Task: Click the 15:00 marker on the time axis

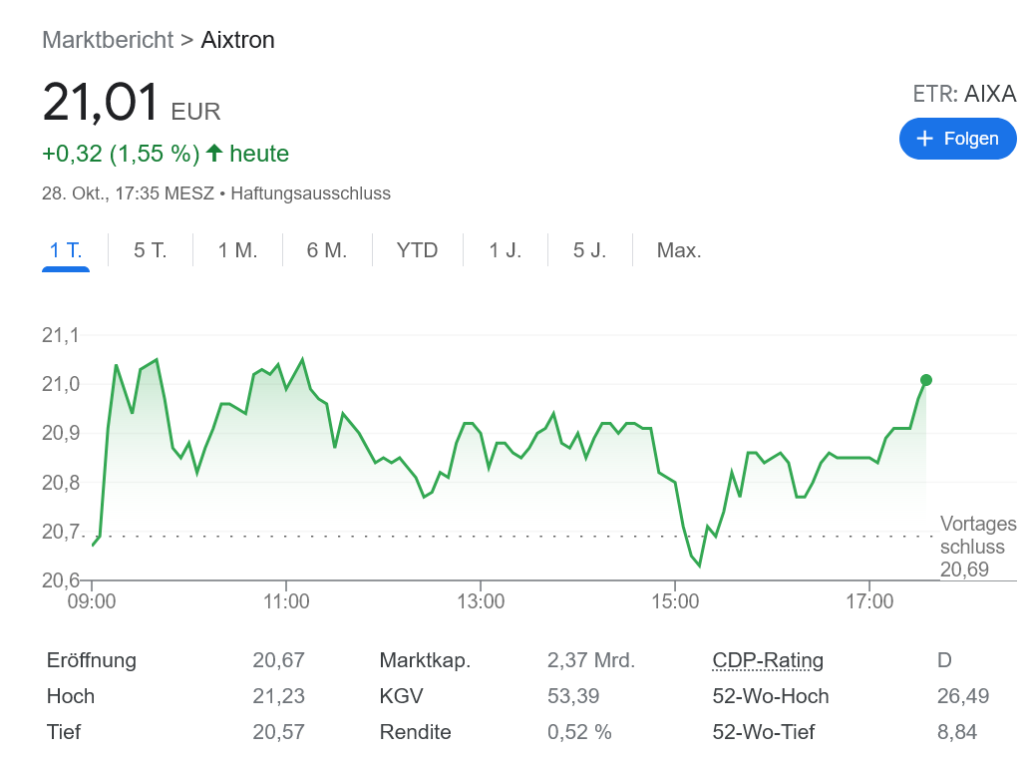Action: pyautogui.click(x=675, y=602)
